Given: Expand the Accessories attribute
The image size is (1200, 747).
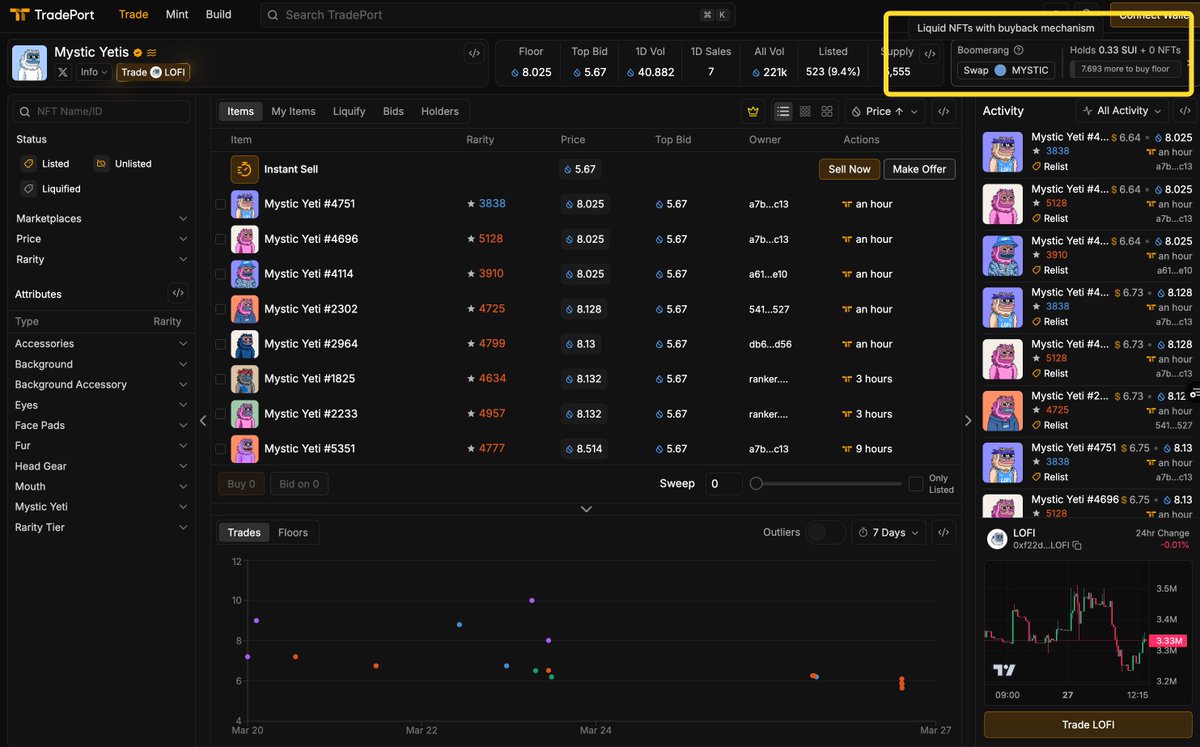Looking at the screenshot, I should 101,344.
